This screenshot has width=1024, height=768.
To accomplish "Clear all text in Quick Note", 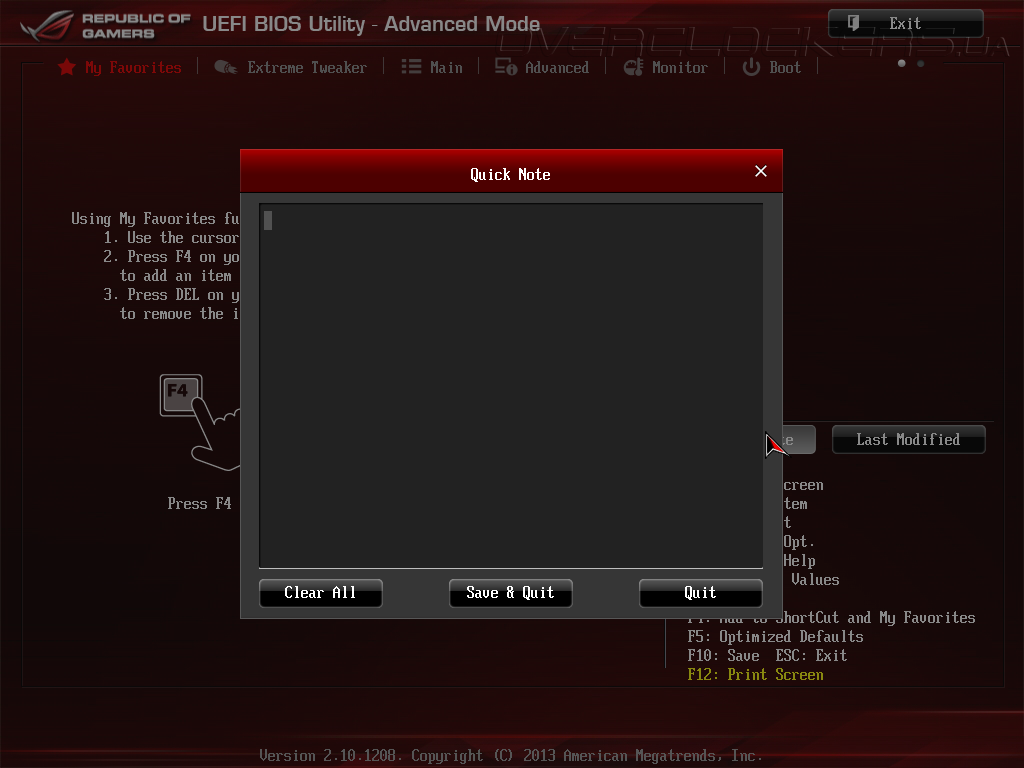I will pyautogui.click(x=321, y=593).
